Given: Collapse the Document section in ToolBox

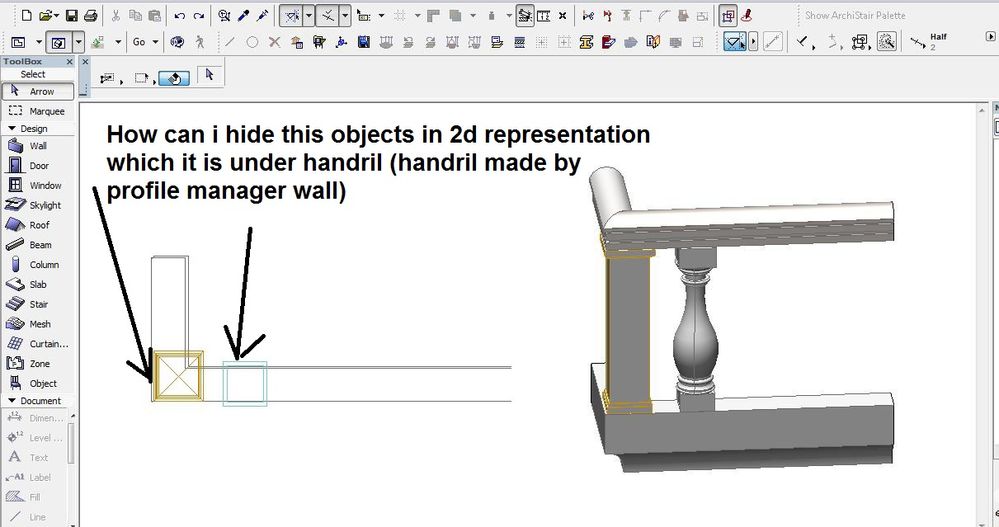Looking at the screenshot, I should pos(11,401).
